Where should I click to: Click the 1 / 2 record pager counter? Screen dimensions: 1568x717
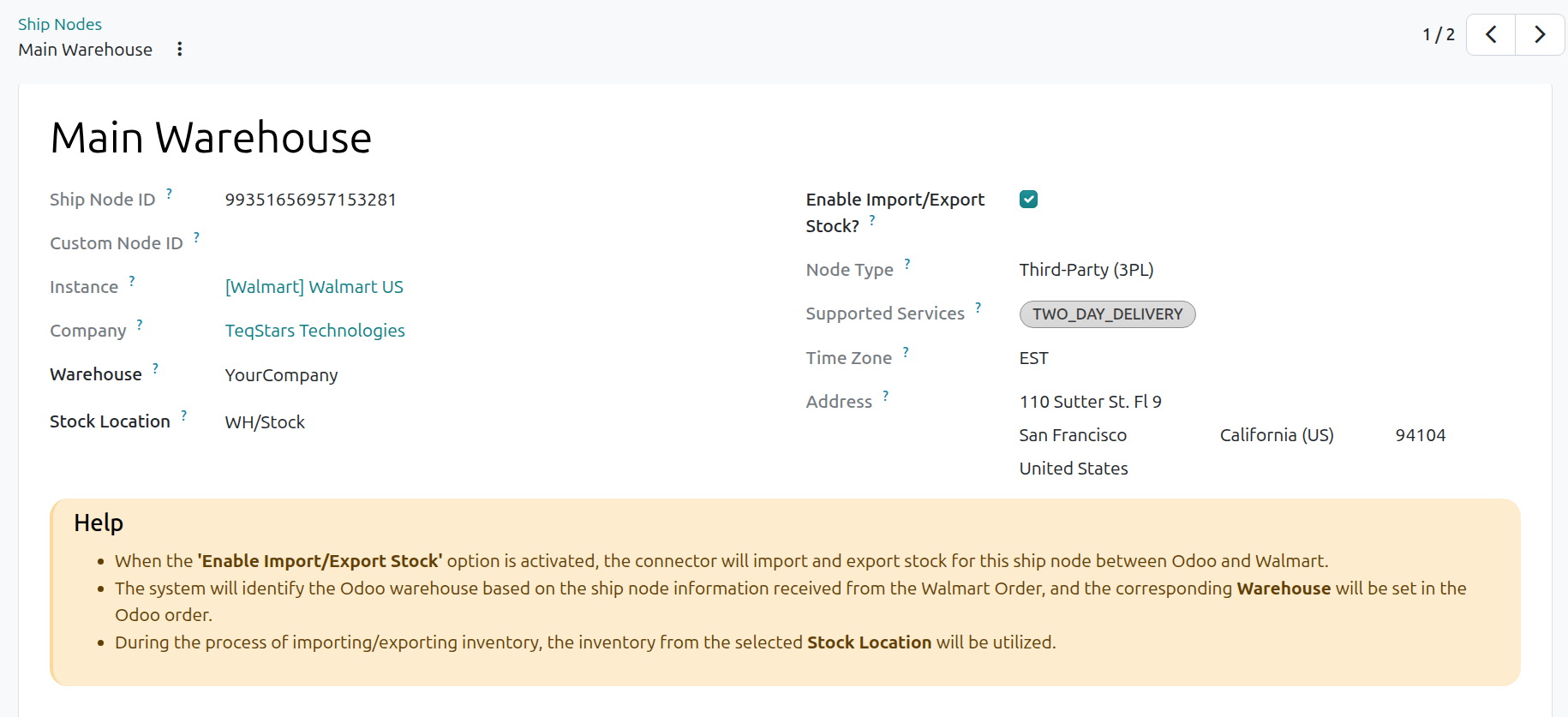1439,35
